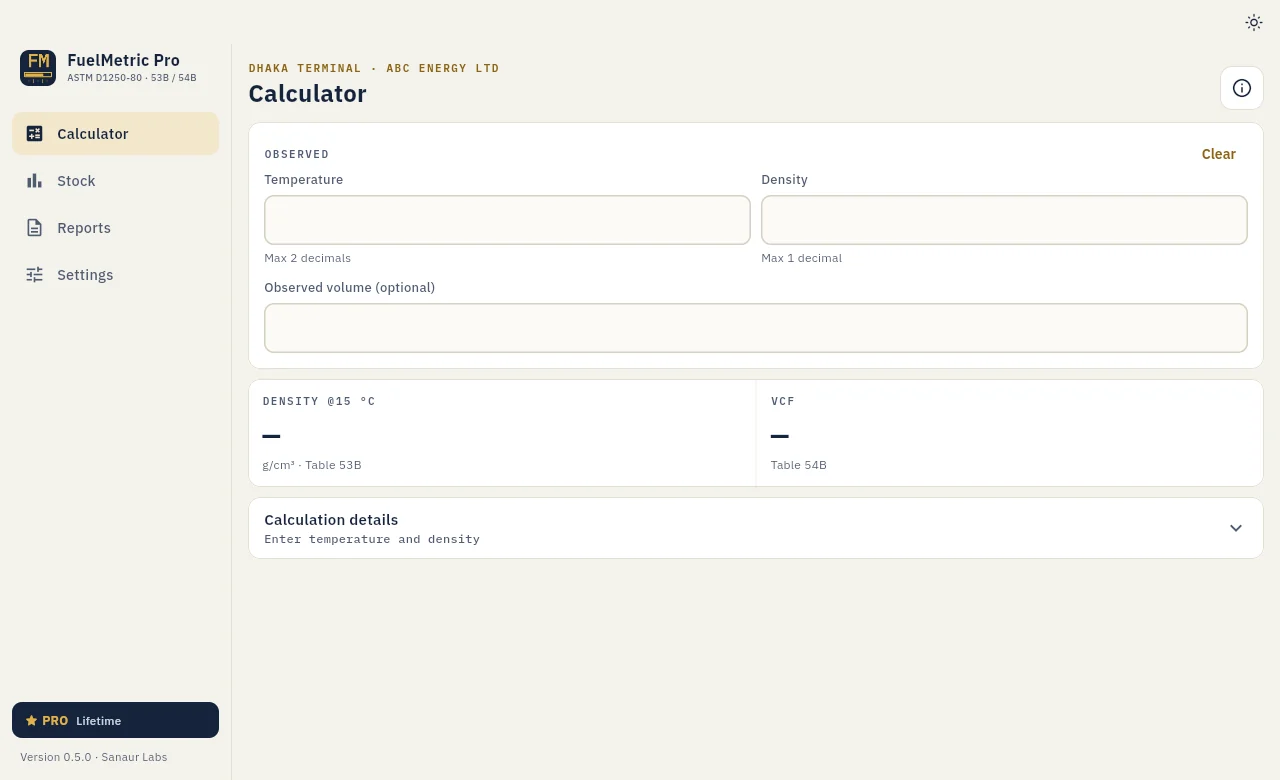1280x780 pixels.
Task: Click the Observed volume input field
Action: pos(756,328)
